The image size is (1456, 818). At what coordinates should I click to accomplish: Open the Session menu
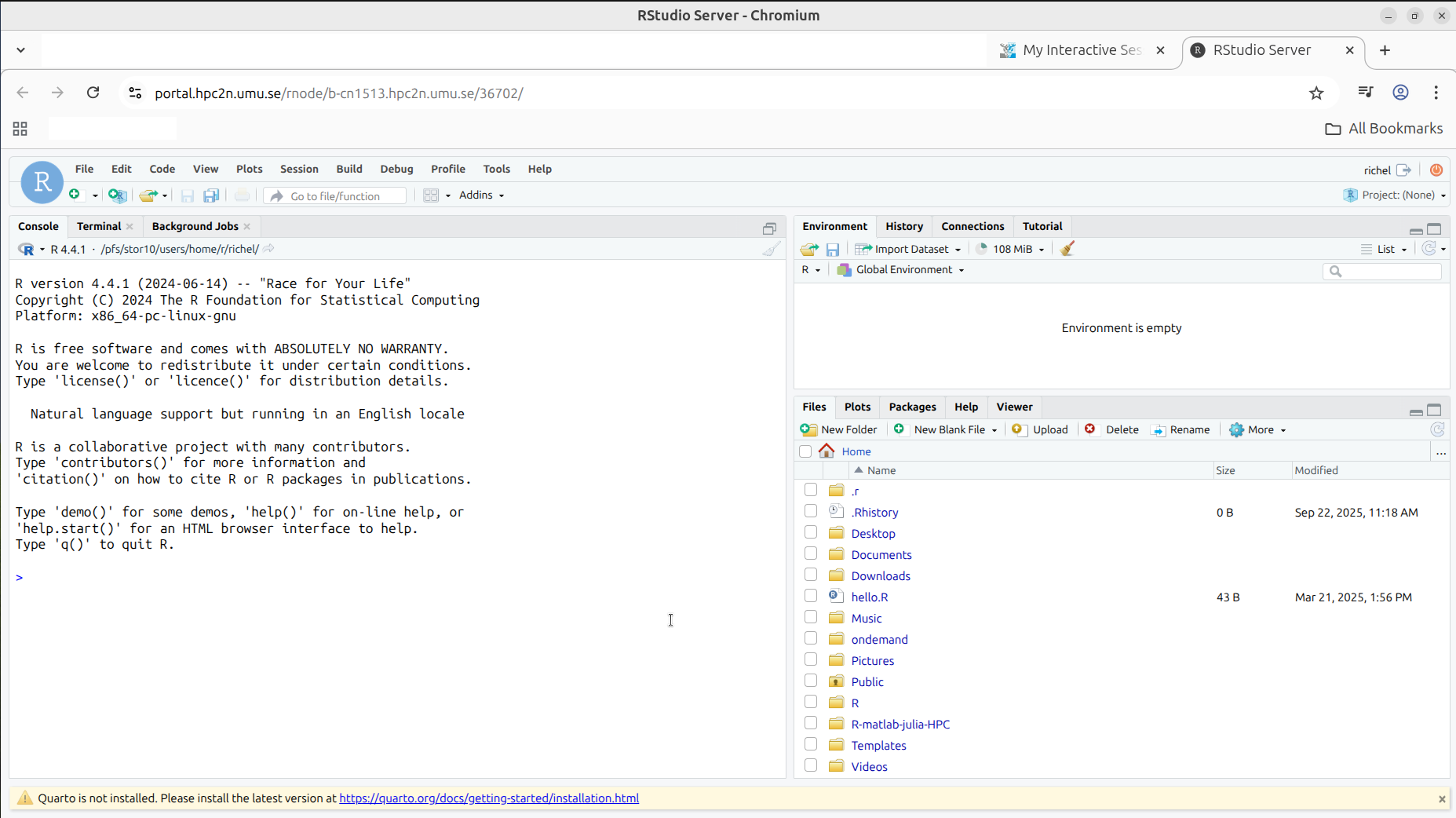pos(298,169)
